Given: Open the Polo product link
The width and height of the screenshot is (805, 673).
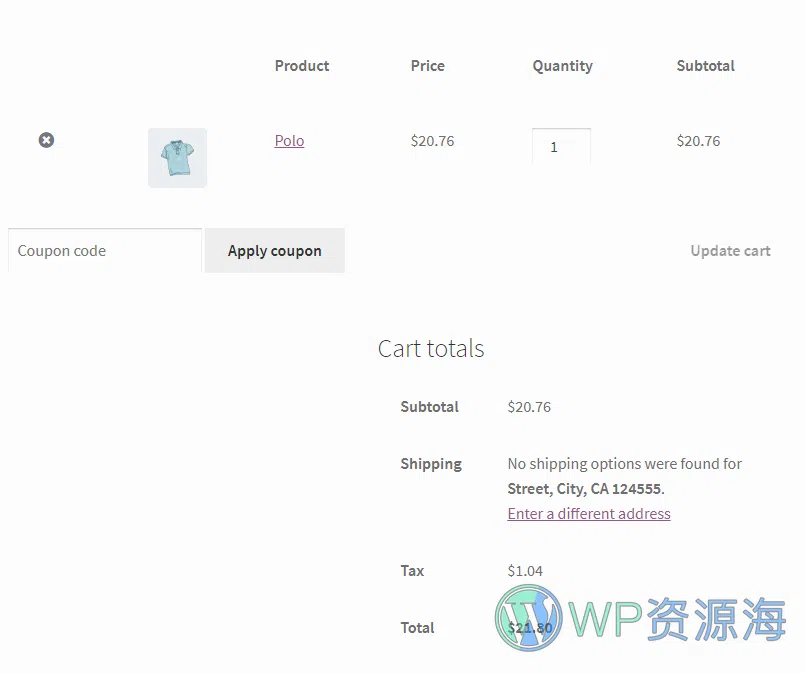Looking at the screenshot, I should pos(289,141).
